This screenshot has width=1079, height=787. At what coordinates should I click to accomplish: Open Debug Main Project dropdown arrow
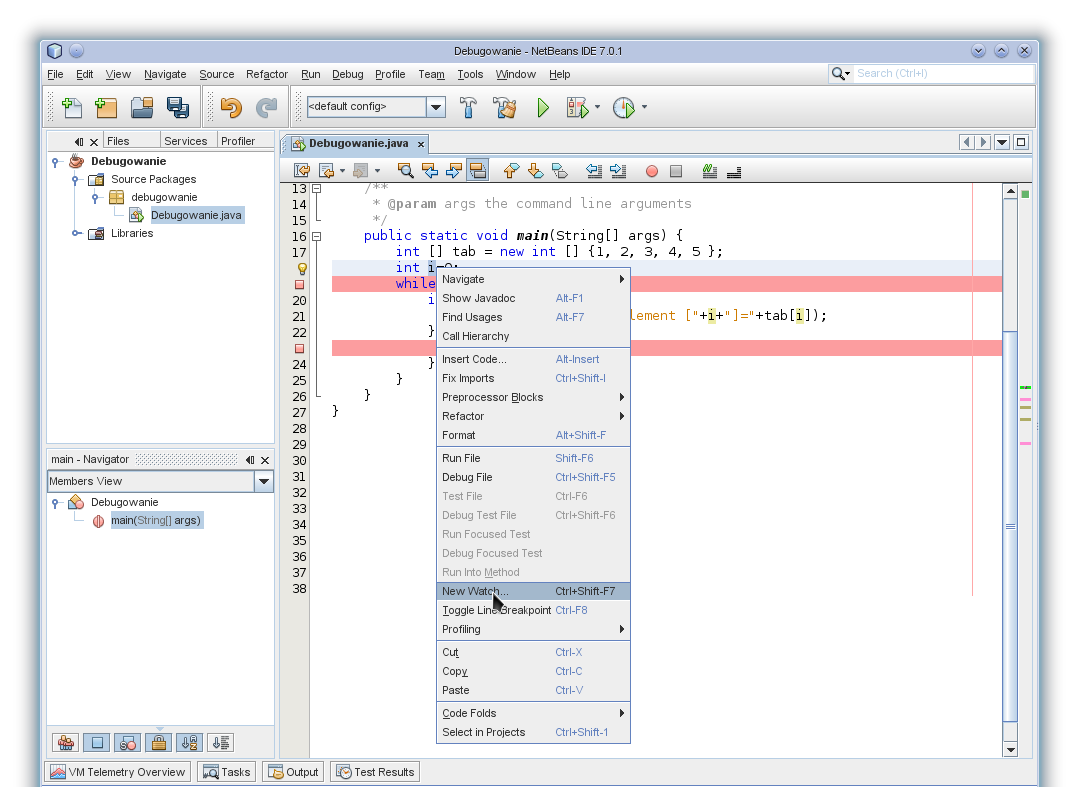tap(597, 107)
